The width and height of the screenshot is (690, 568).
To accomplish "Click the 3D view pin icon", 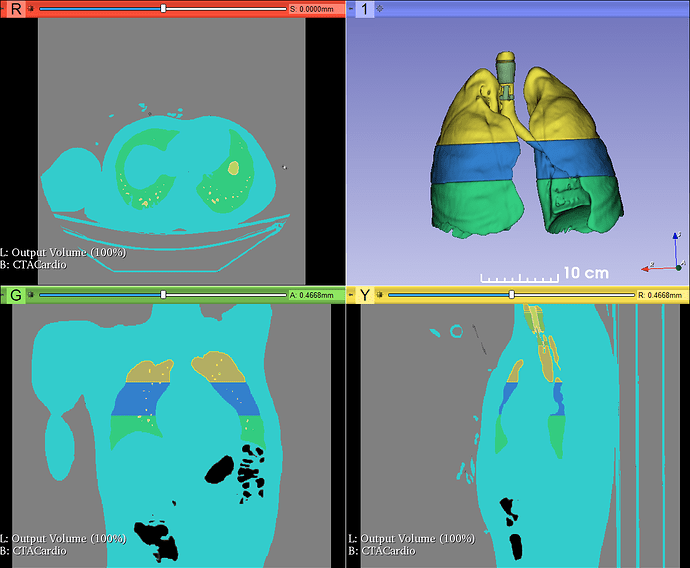I will pyautogui.click(x=352, y=9).
